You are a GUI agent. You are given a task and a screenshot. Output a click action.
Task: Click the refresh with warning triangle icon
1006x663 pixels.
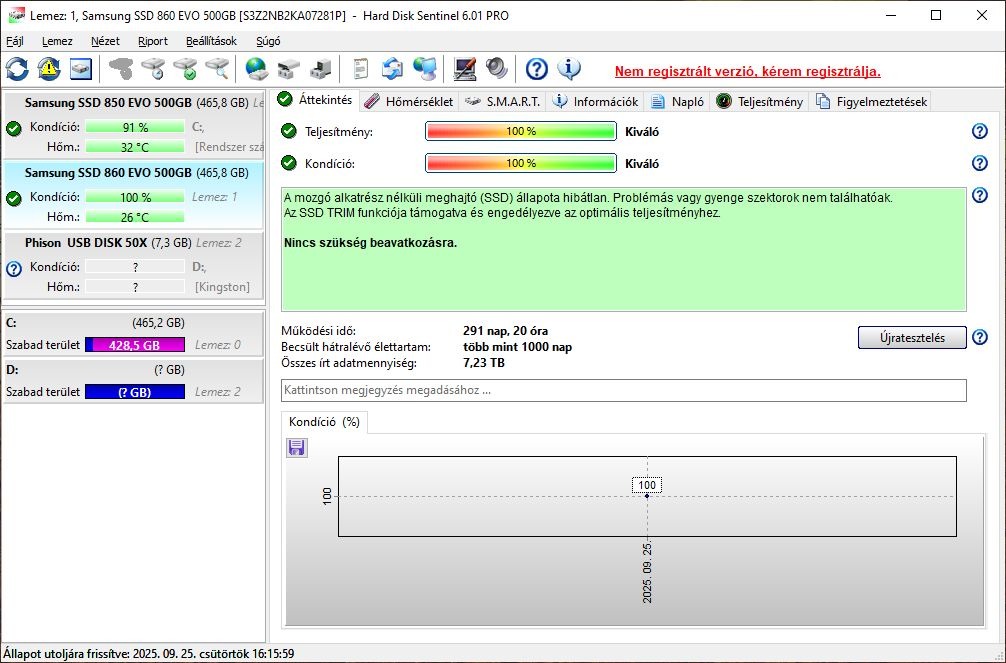[x=49, y=69]
